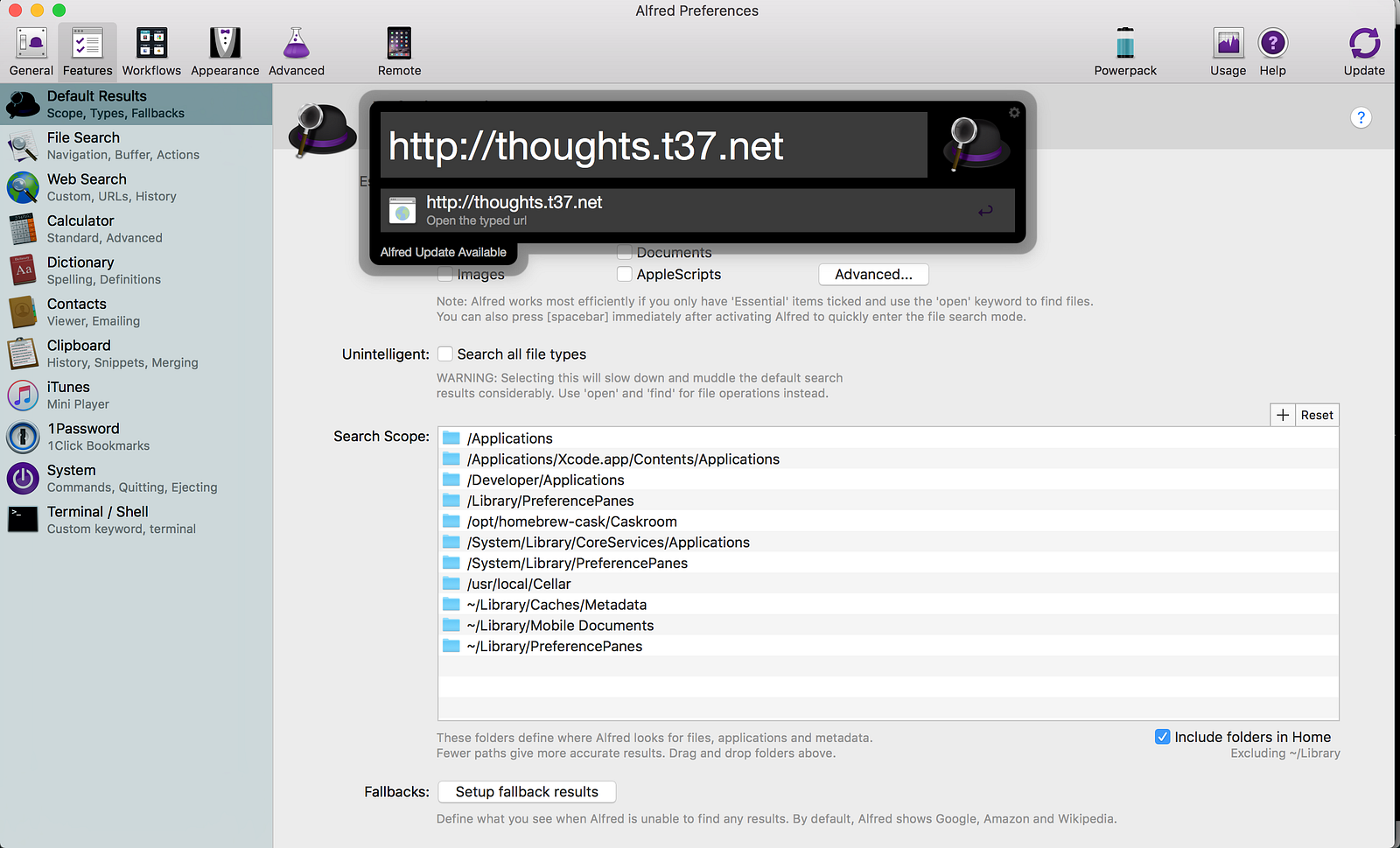Select the /usr/local/Cellar row
Screen dimensions: 1400x848
point(888,584)
